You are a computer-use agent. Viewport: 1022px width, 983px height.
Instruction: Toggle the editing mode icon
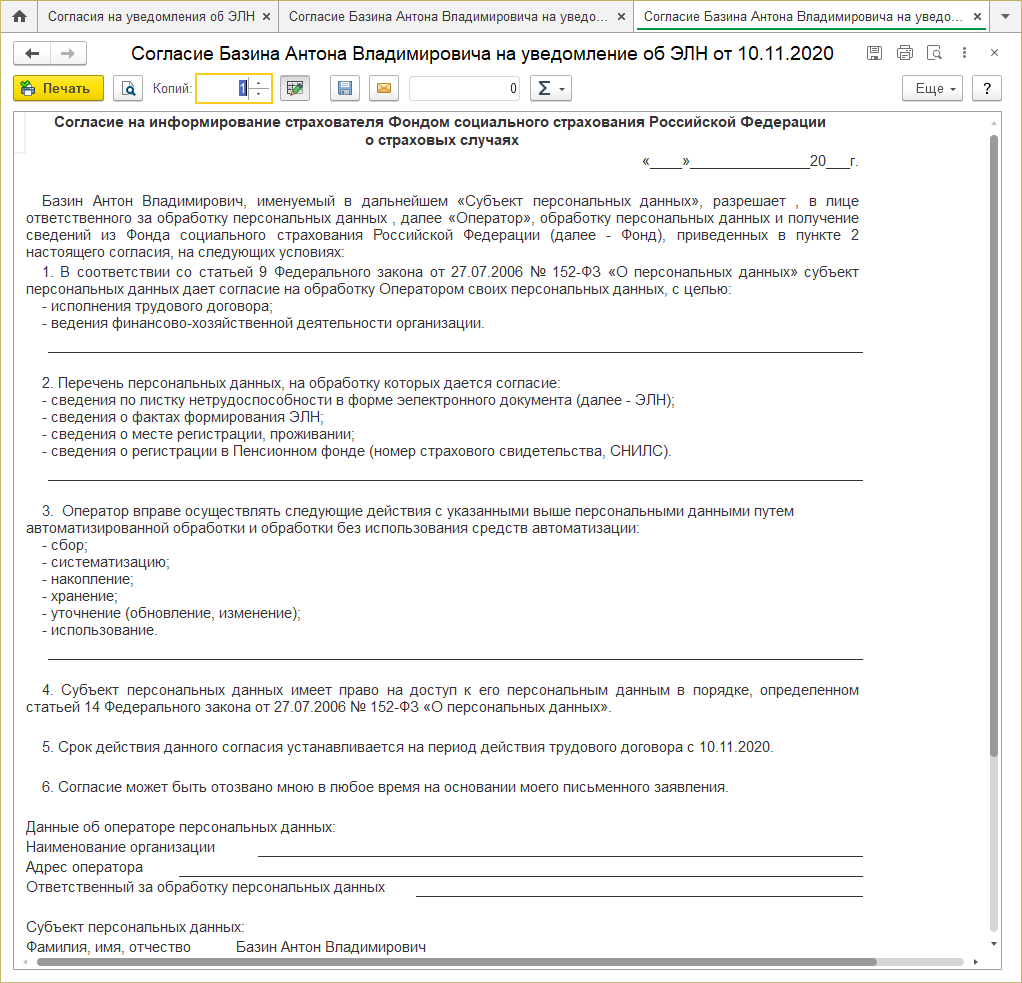coord(295,88)
